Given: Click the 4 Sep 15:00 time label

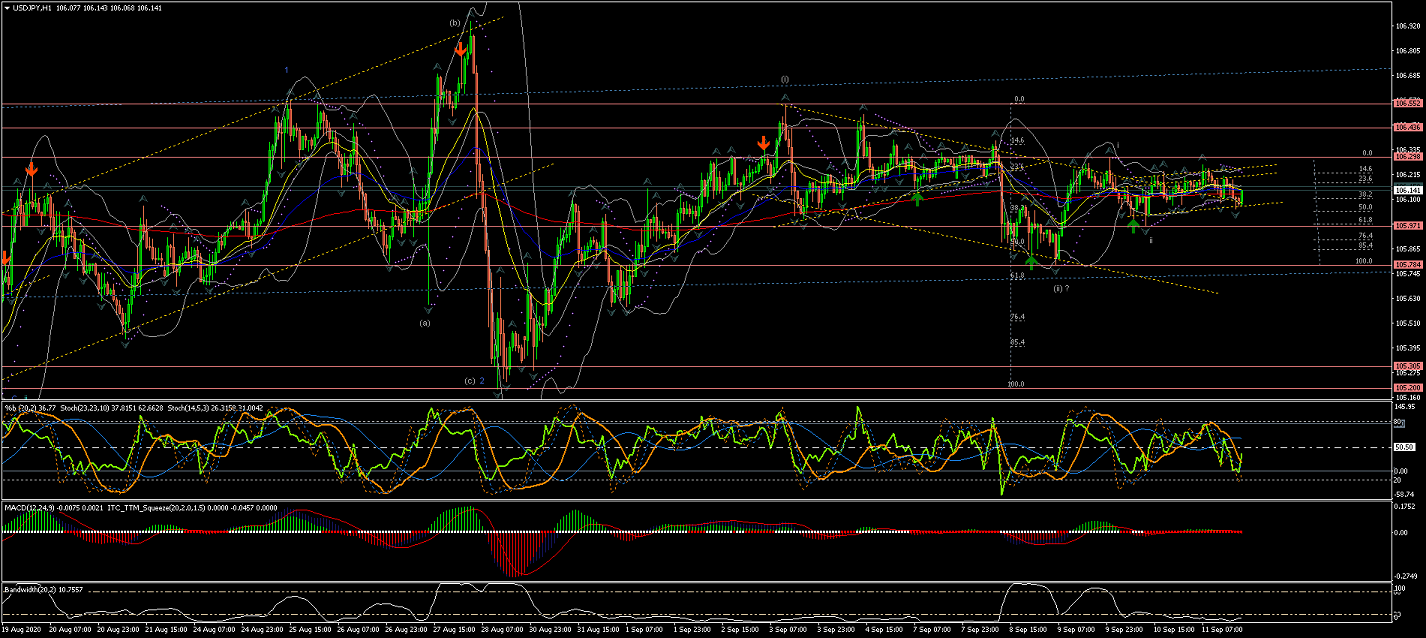Looking at the screenshot, I should click(x=884, y=631).
